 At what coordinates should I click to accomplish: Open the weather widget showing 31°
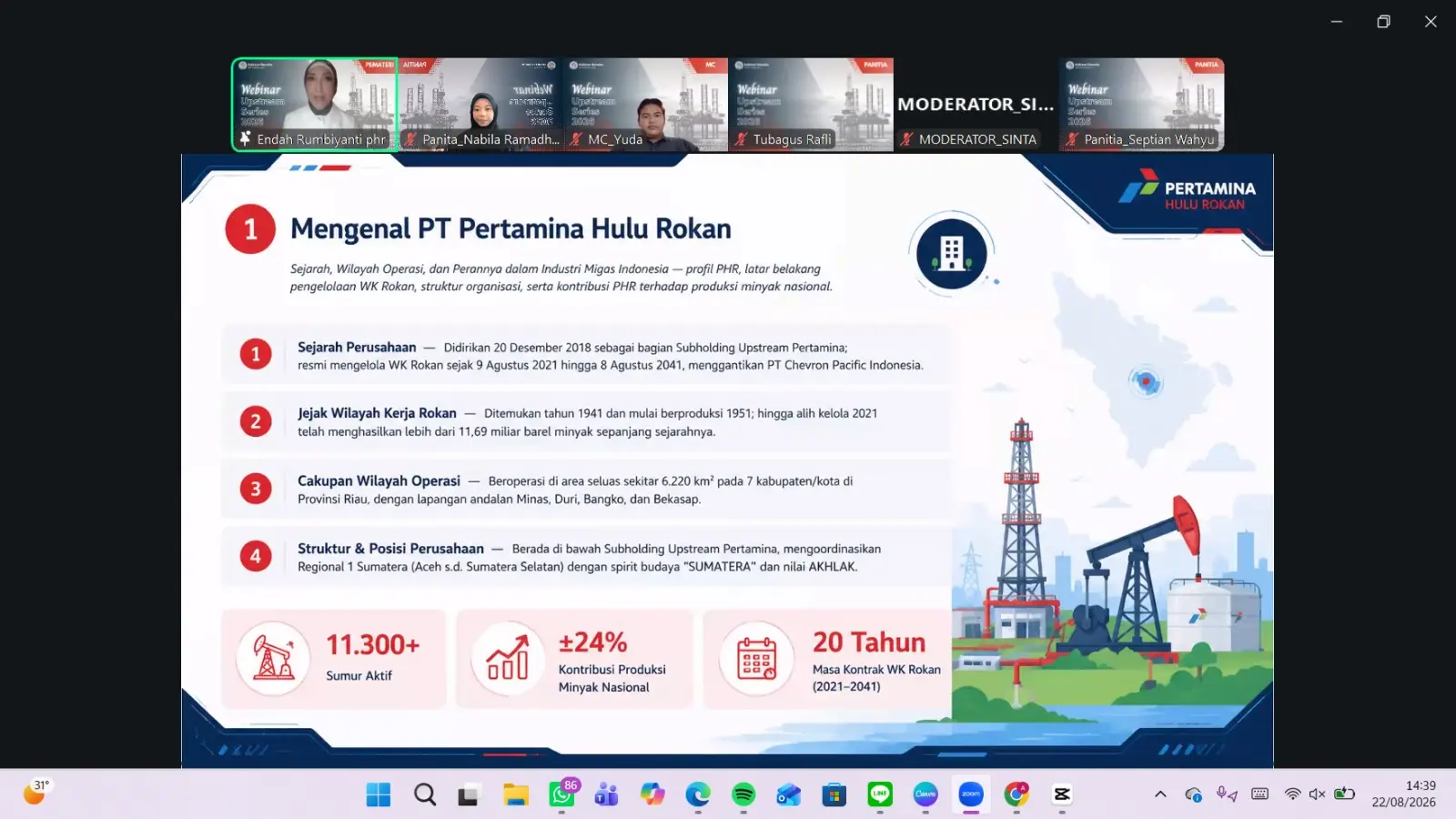click(x=36, y=793)
